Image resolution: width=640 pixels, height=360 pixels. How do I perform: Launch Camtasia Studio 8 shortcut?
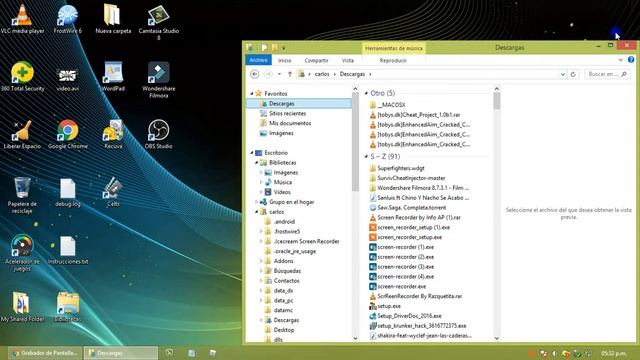tap(158, 22)
